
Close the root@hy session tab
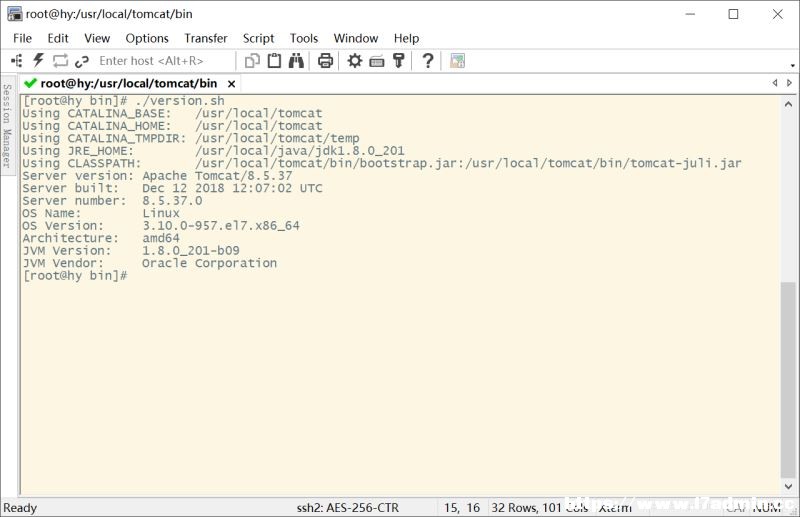pos(231,84)
